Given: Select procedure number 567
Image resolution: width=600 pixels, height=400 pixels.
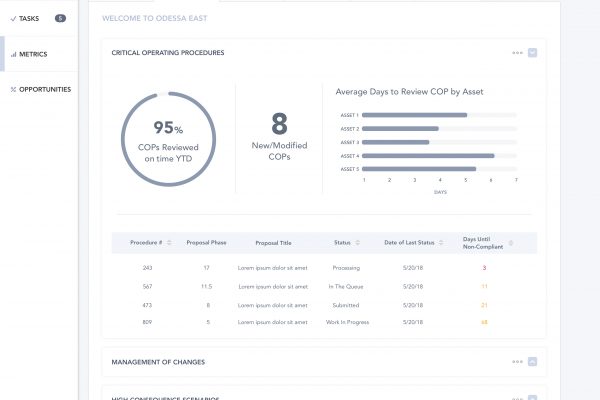Looking at the screenshot, I should click(147, 286).
